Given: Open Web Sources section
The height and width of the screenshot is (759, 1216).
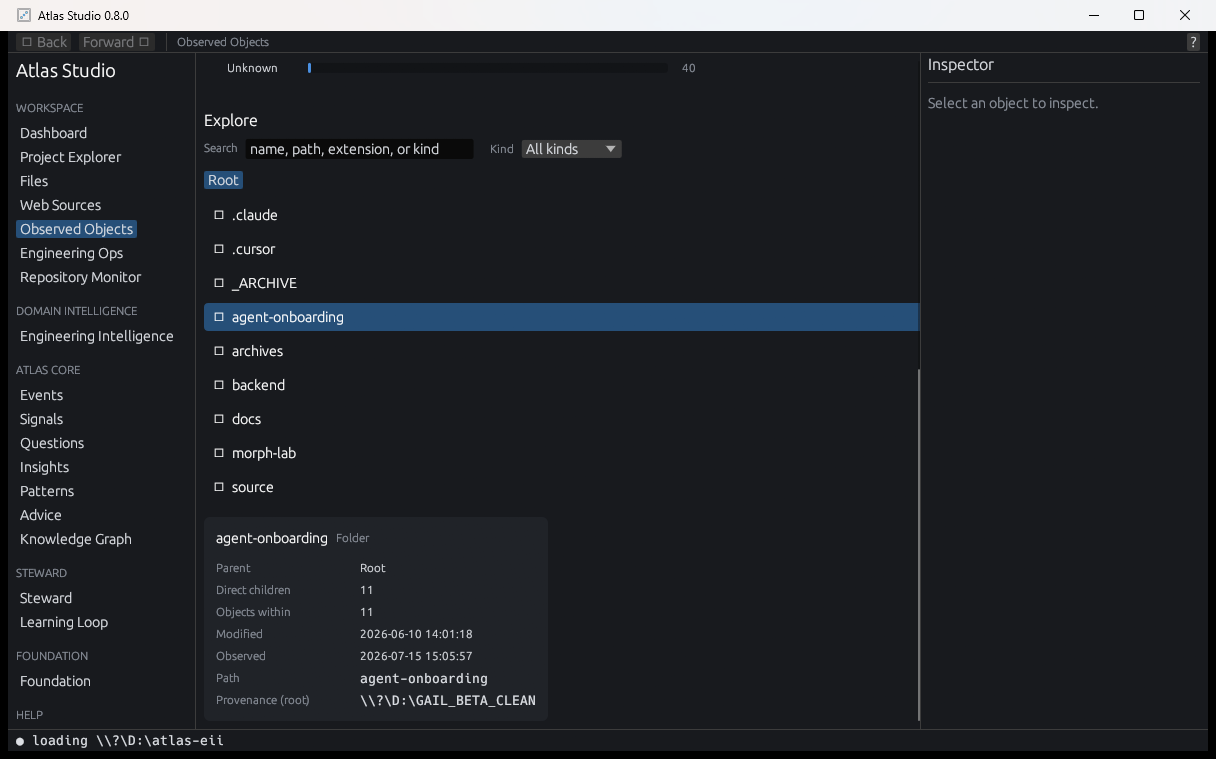Looking at the screenshot, I should click(x=60, y=205).
